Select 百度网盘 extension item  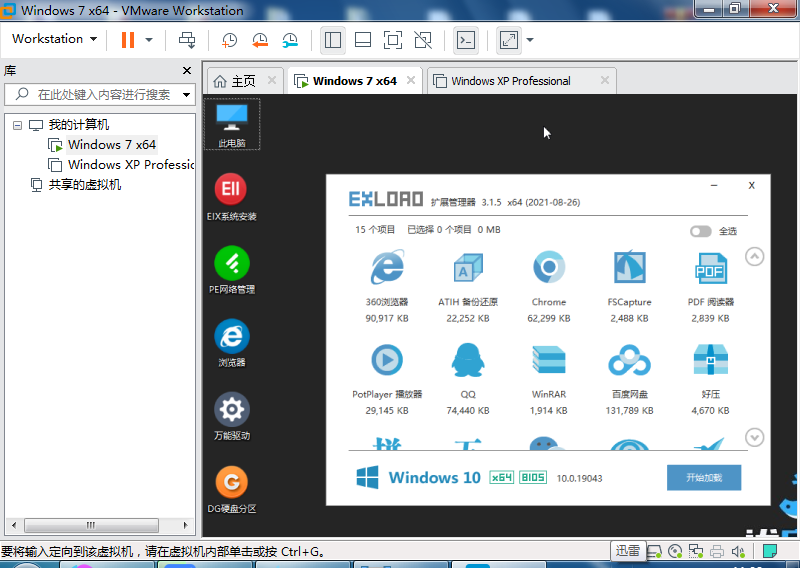[629, 379]
